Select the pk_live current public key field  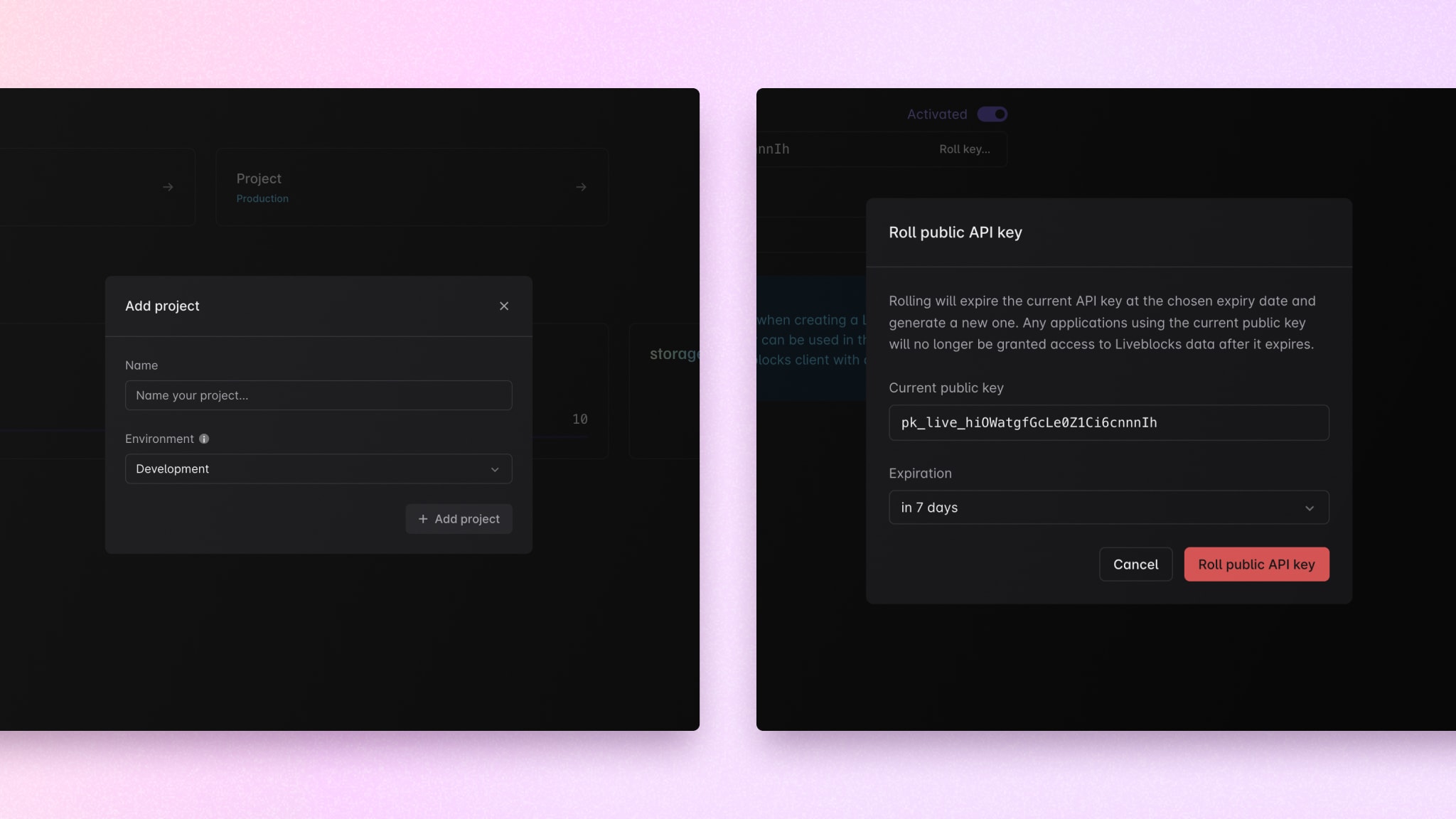click(1108, 422)
